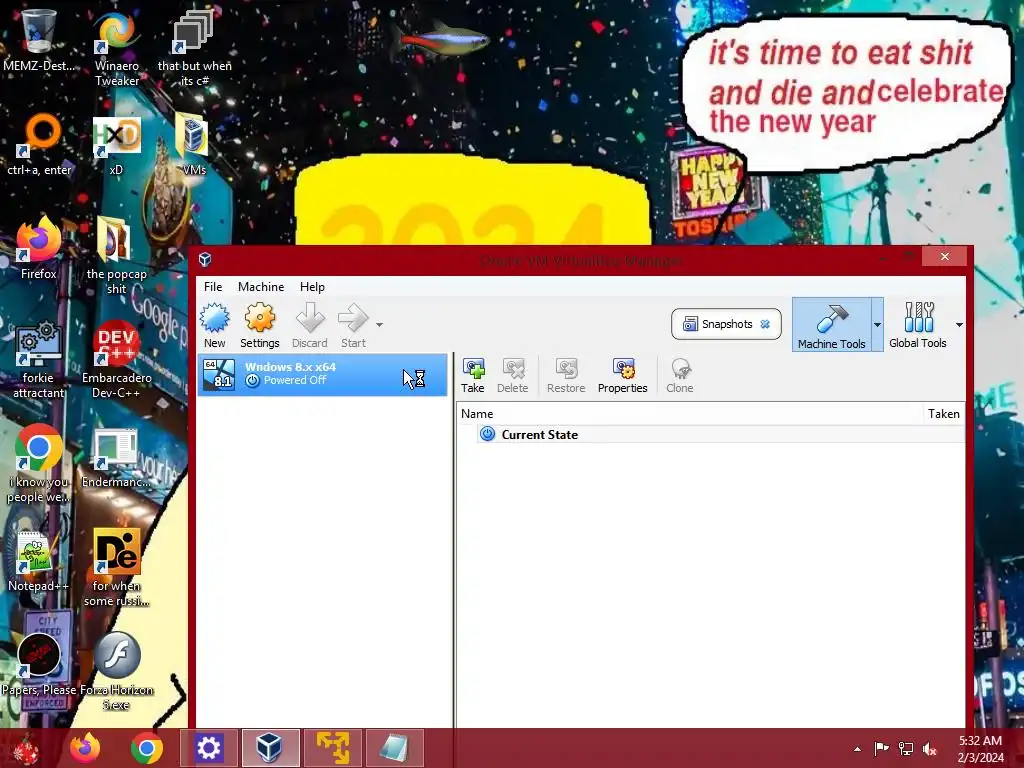This screenshot has height=768, width=1024.
Task: Switch to VirtualBox taskbar button
Action: 270,748
